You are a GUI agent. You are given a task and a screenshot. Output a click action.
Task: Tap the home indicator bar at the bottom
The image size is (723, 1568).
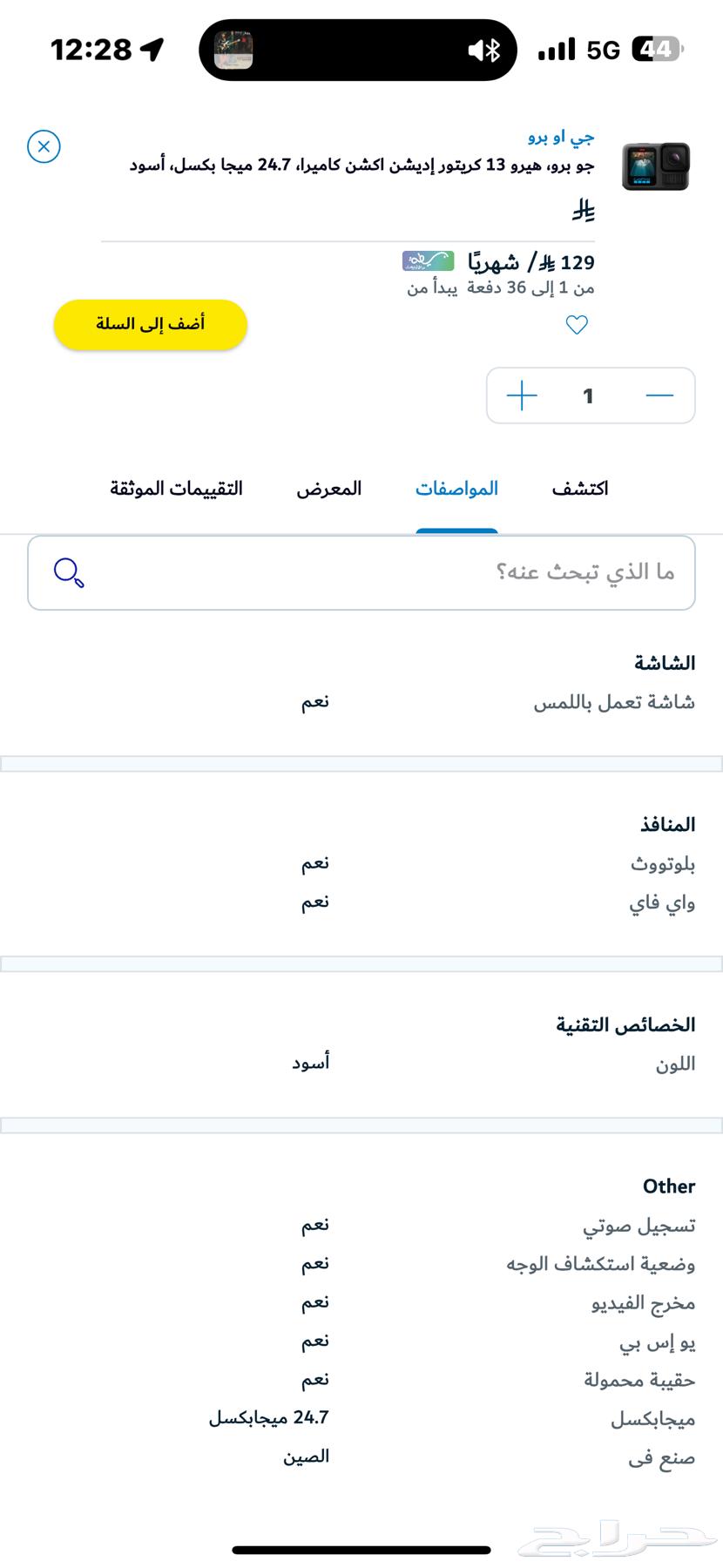point(361,1550)
